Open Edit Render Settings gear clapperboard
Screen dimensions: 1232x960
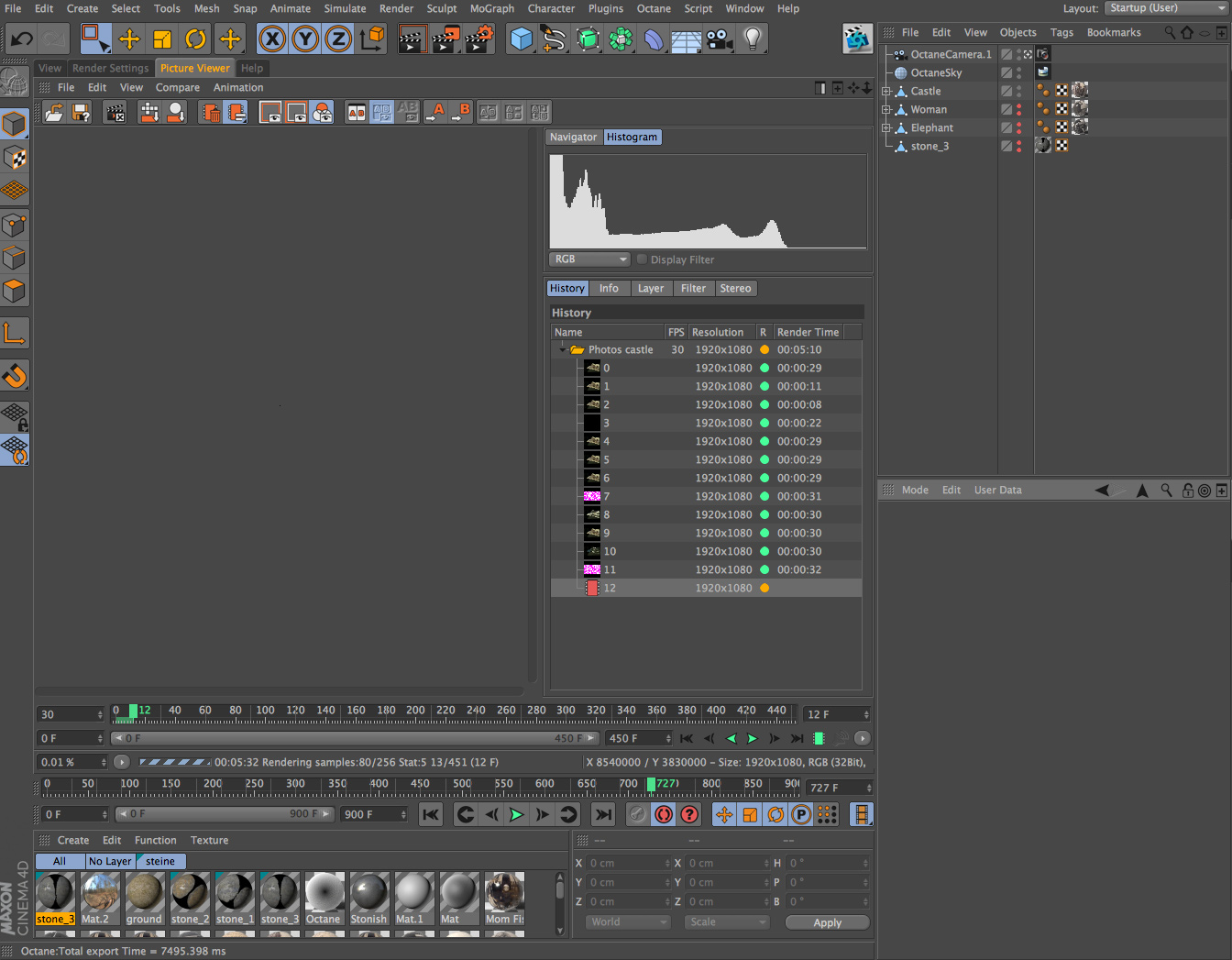coord(479,39)
